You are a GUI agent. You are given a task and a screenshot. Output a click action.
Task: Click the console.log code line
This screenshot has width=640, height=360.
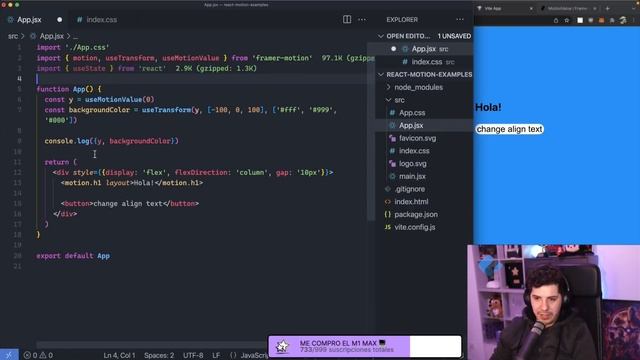click(111, 141)
